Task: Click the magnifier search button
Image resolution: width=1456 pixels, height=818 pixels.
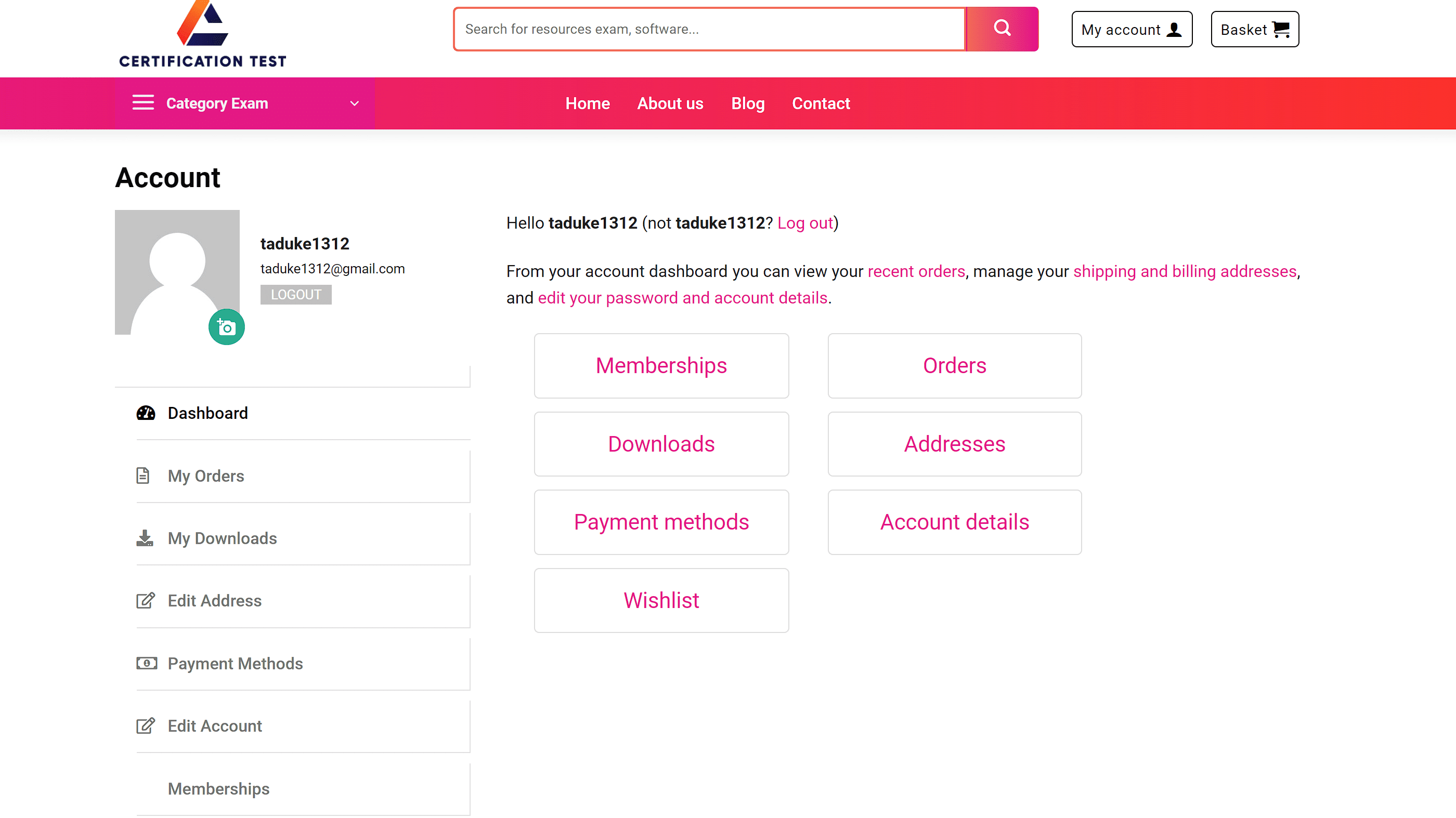Action: pos(1002,29)
